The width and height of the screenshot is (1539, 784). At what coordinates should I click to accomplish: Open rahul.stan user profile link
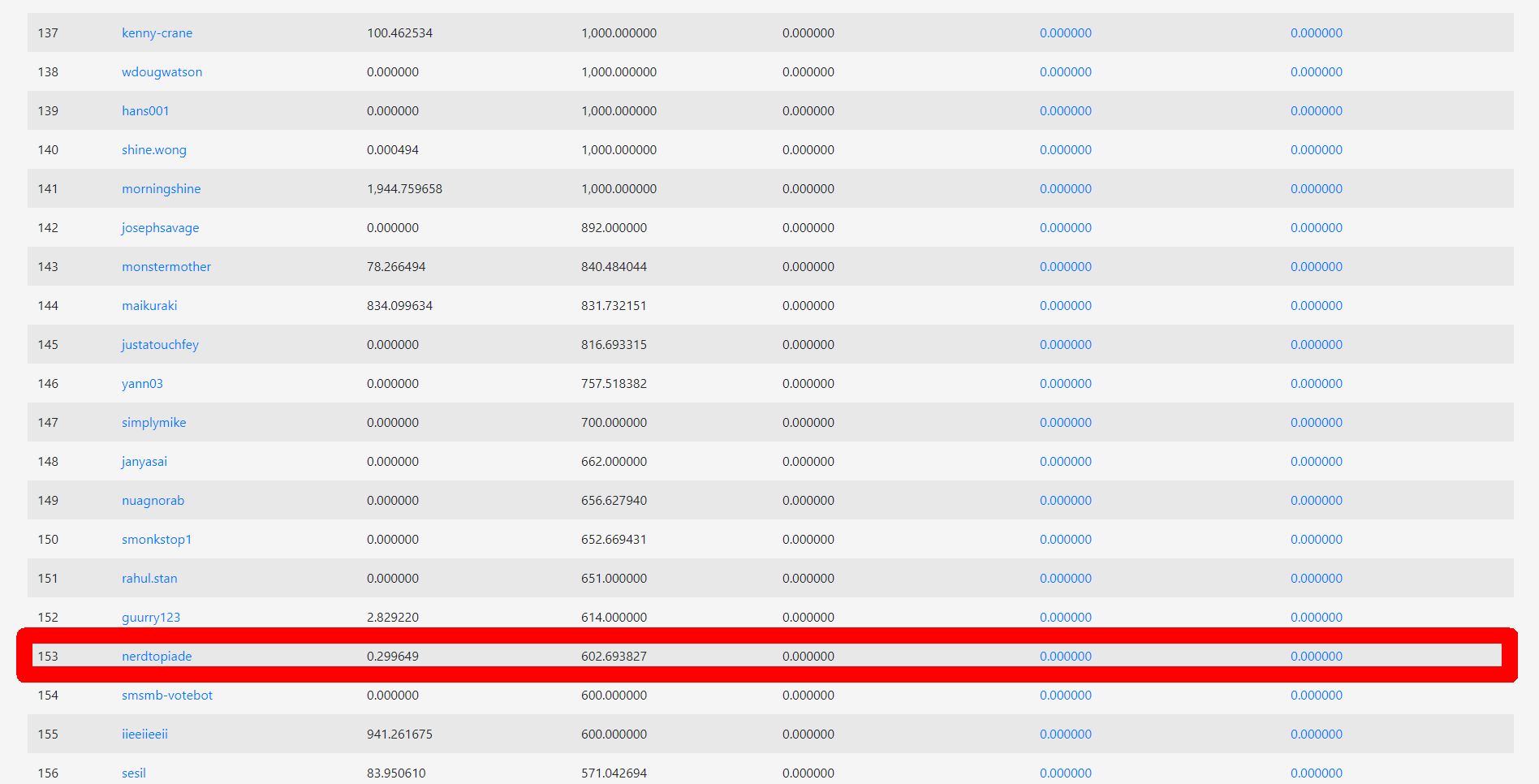pos(149,579)
